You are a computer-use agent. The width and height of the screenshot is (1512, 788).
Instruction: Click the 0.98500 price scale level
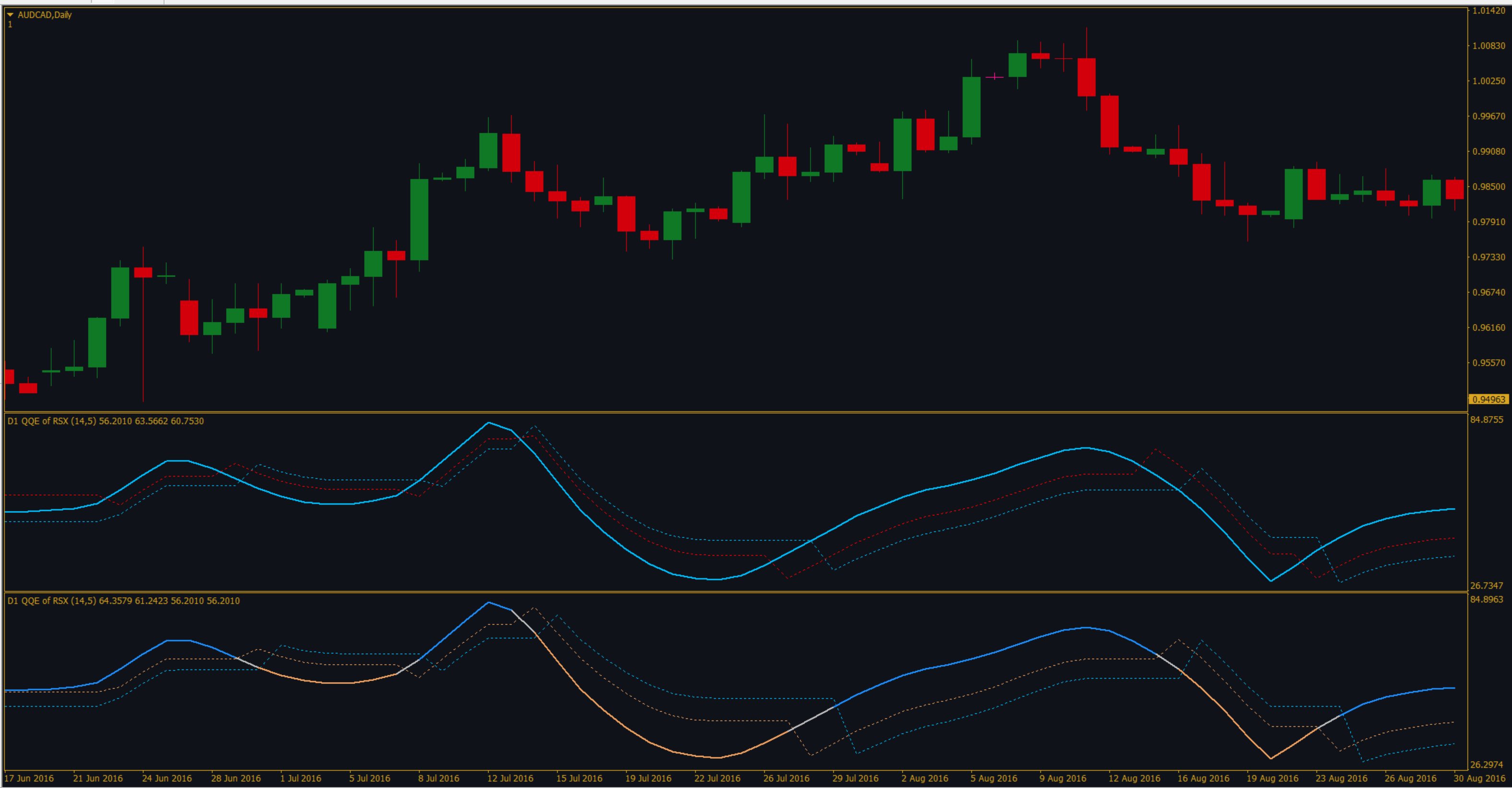1489,186
